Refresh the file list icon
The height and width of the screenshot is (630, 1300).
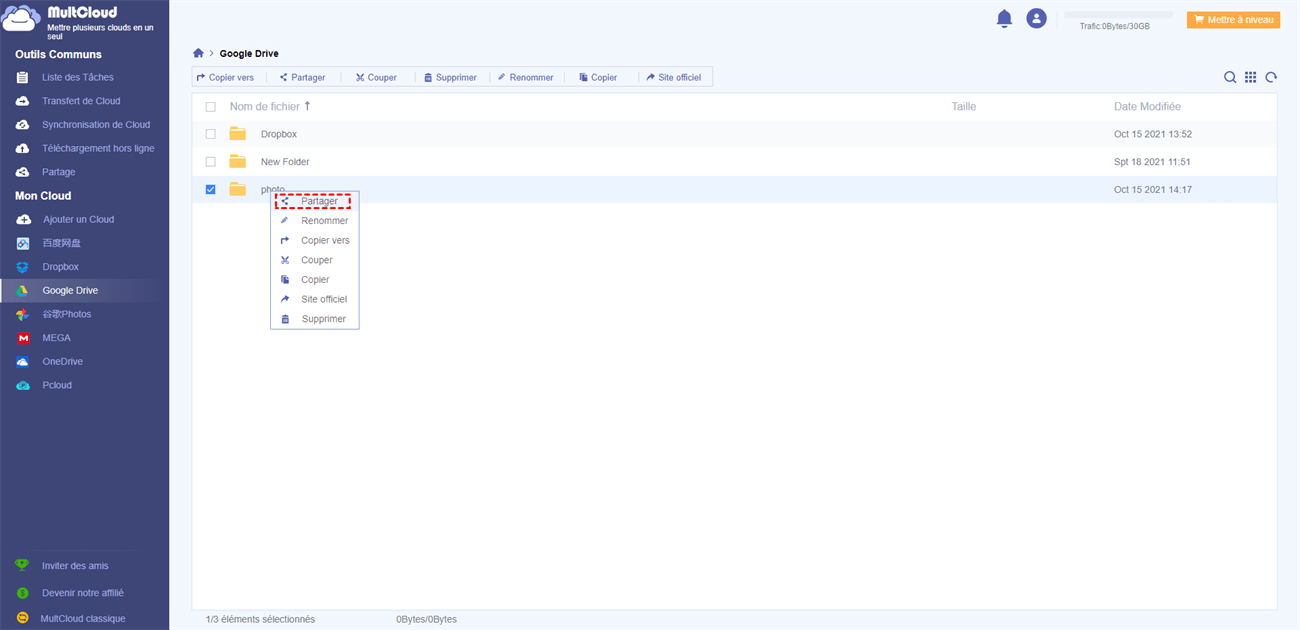(x=1272, y=77)
